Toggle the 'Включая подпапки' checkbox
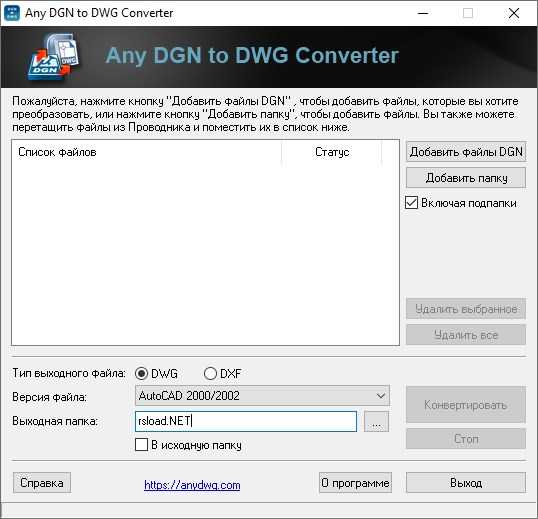 click(x=411, y=203)
